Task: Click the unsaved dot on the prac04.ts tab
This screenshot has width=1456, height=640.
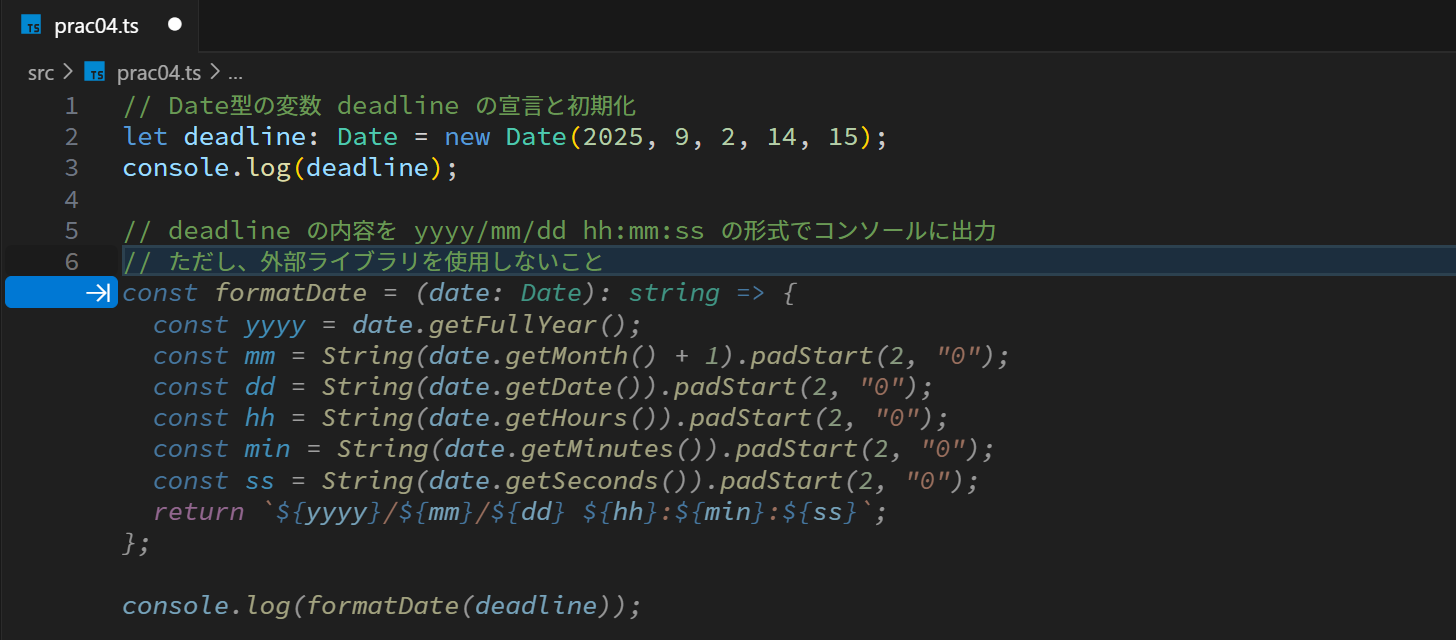Action: [x=175, y=24]
